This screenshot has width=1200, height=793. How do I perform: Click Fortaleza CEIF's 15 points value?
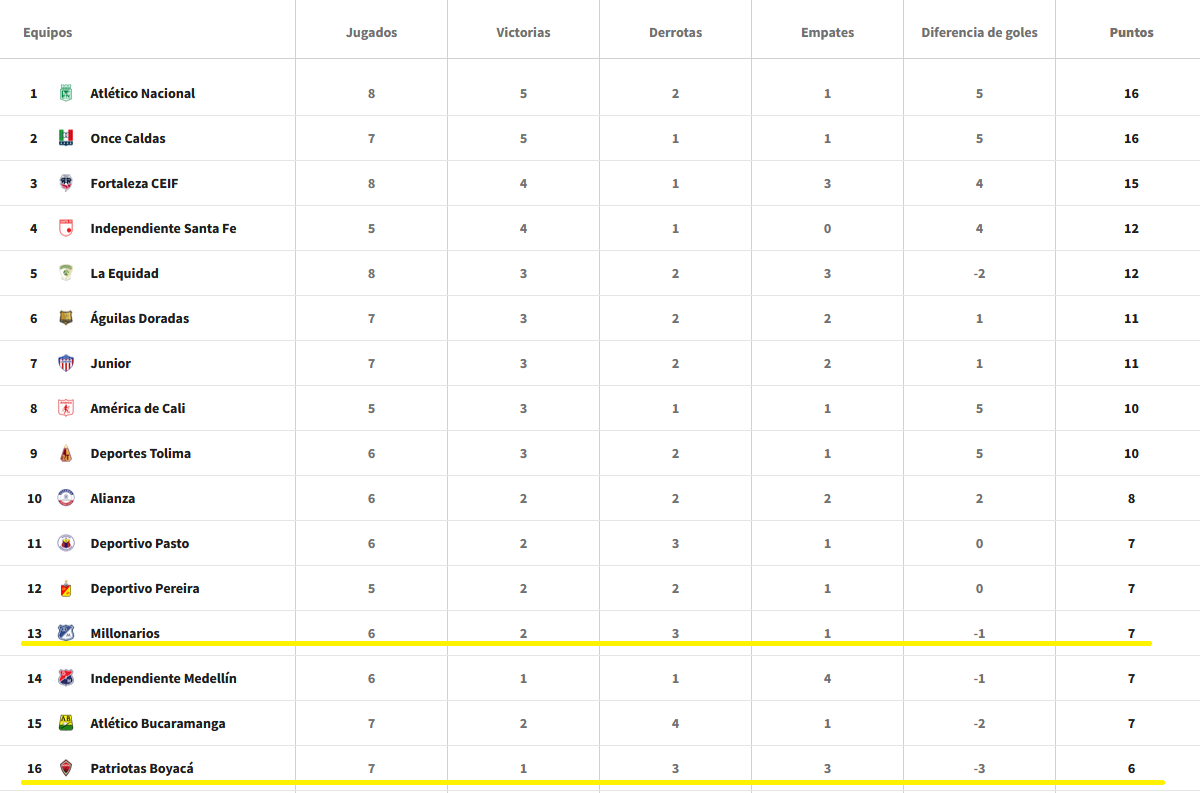(x=1131, y=183)
